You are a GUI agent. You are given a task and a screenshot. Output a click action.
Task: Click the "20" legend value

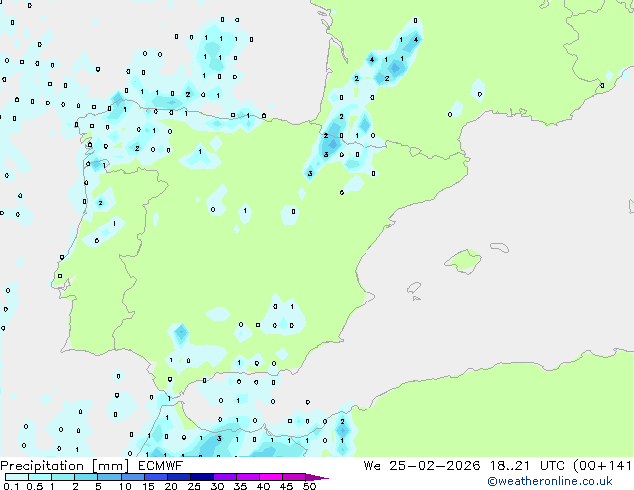[x=171, y=486]
